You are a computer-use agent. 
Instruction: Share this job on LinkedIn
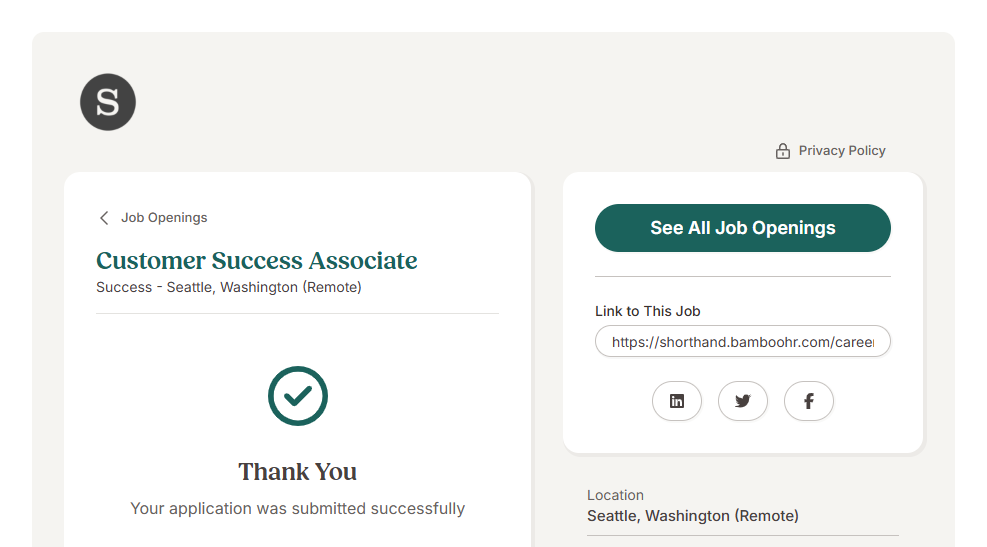point(677,401)
